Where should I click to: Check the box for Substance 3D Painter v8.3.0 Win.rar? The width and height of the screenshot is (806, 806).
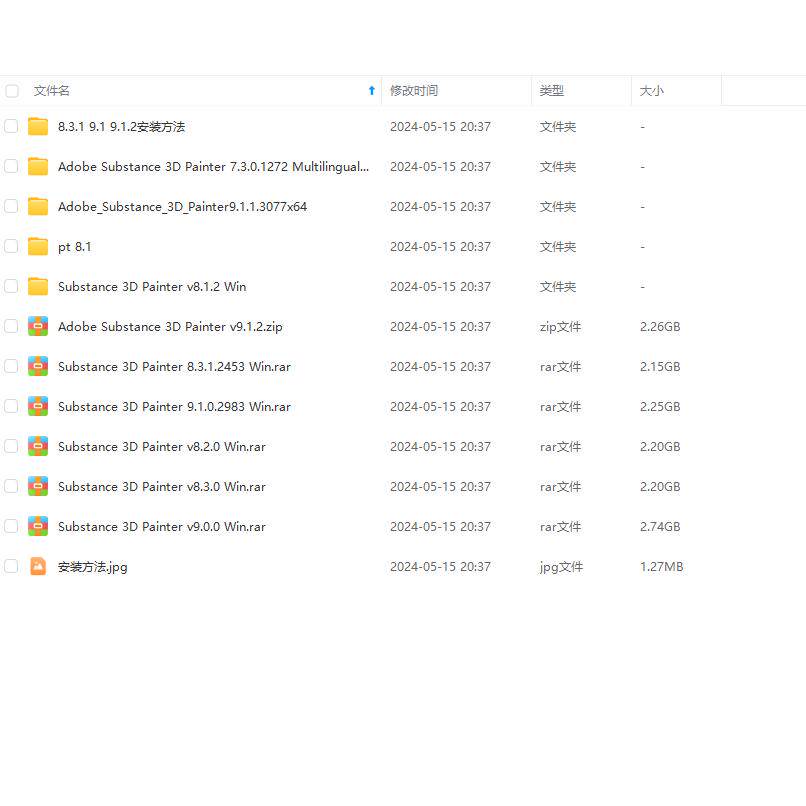pyautogui.click(x=11, y=486)
